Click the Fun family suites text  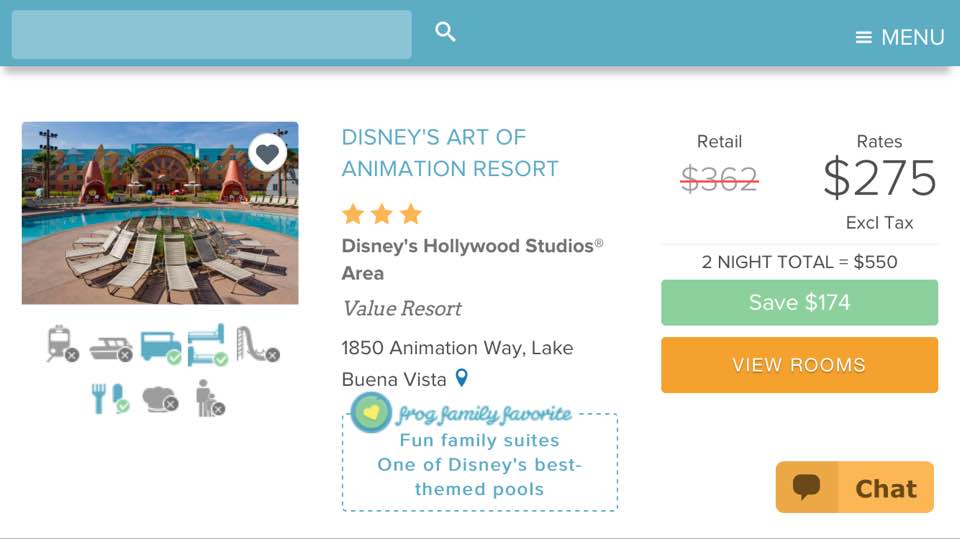pyautogui.click(x=479, y=440)
